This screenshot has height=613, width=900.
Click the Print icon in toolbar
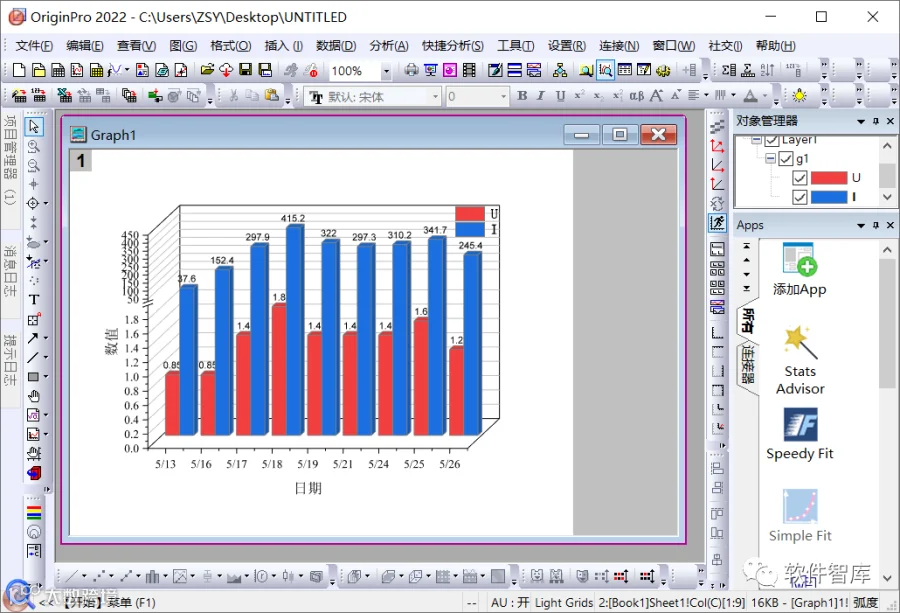point(411,70)
